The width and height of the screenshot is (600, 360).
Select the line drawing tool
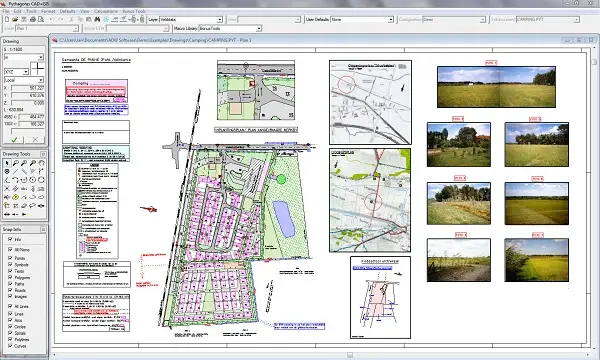click(x=16, y=171)
